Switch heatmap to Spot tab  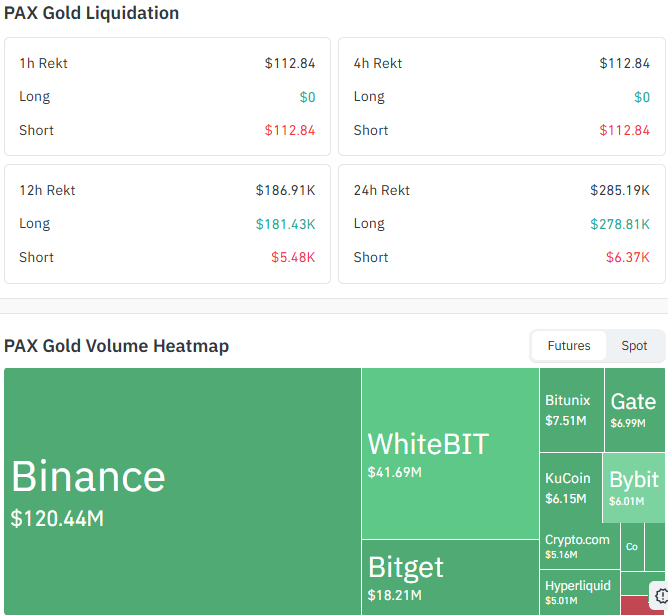tap(634, 346)
